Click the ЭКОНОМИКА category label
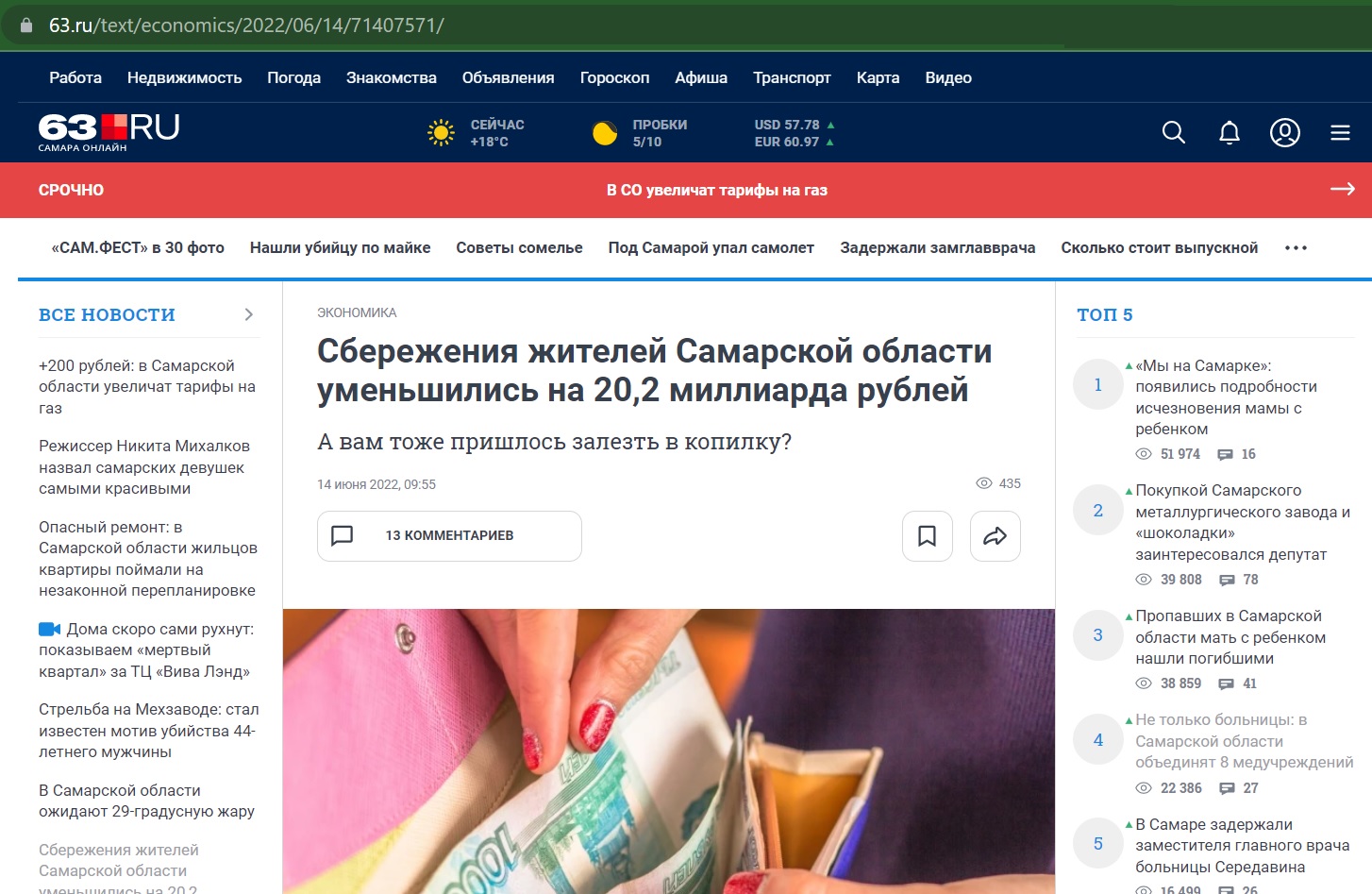The height and width of the screenshot is (894, 1372). click(357, 312)
